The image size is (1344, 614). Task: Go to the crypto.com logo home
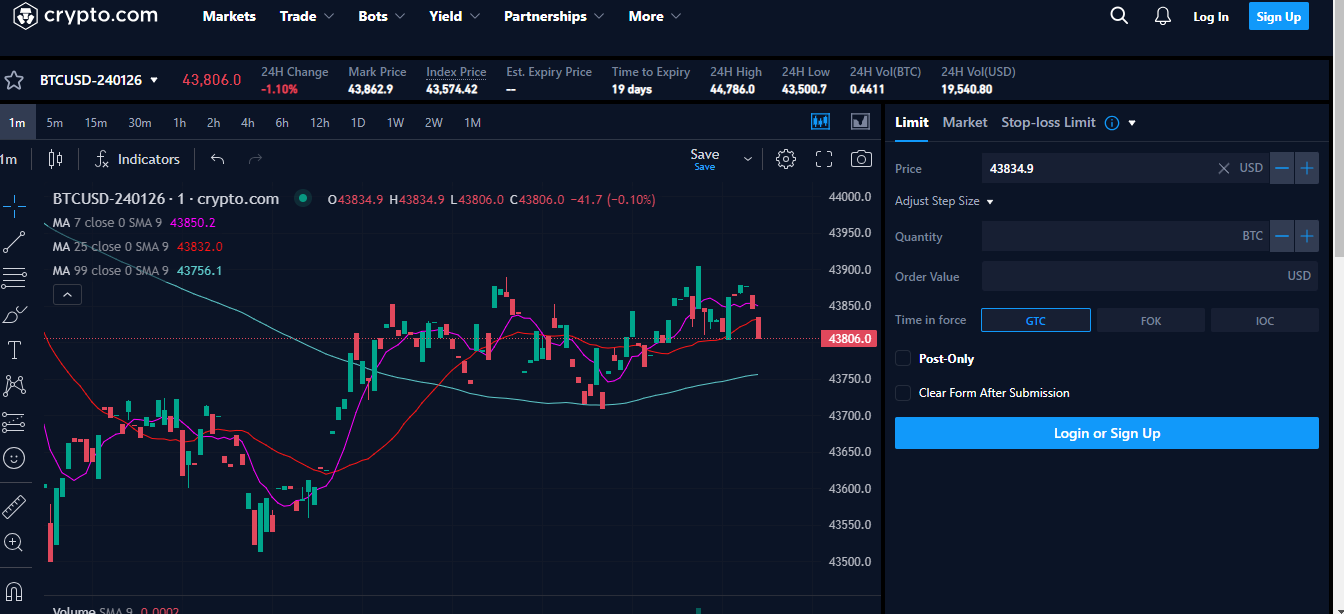click(85, 15)
